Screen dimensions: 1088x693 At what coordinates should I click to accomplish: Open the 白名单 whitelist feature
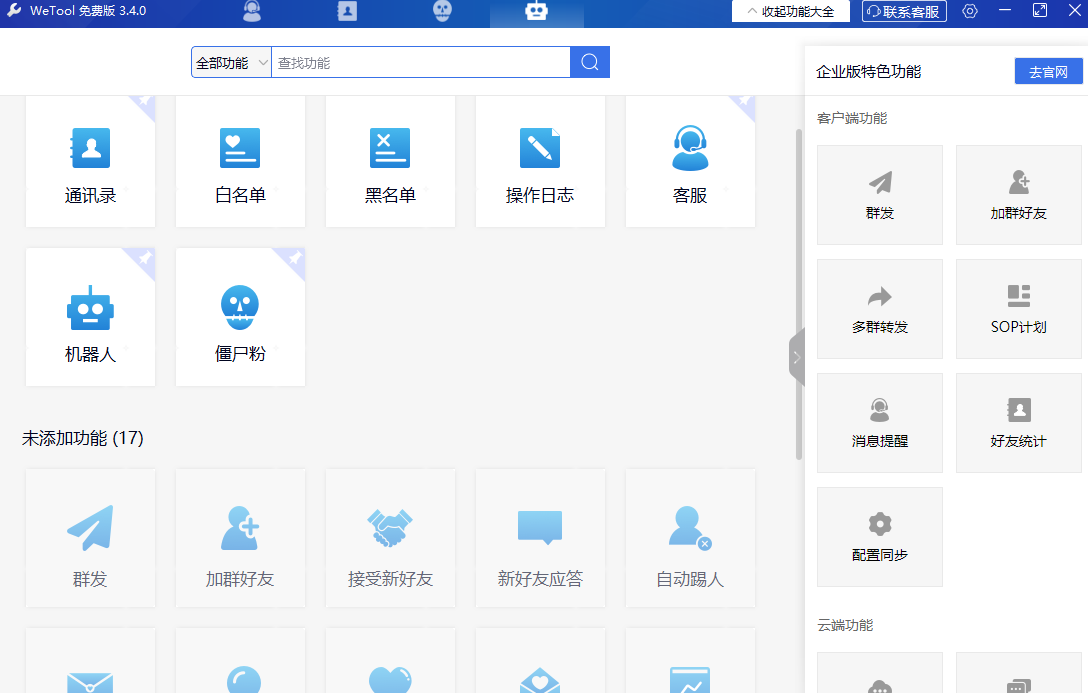(x=240, y=163)
